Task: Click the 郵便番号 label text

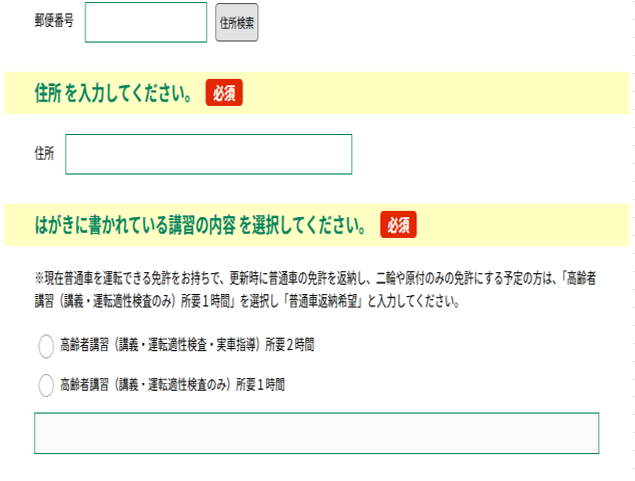Action: [54, 21]
